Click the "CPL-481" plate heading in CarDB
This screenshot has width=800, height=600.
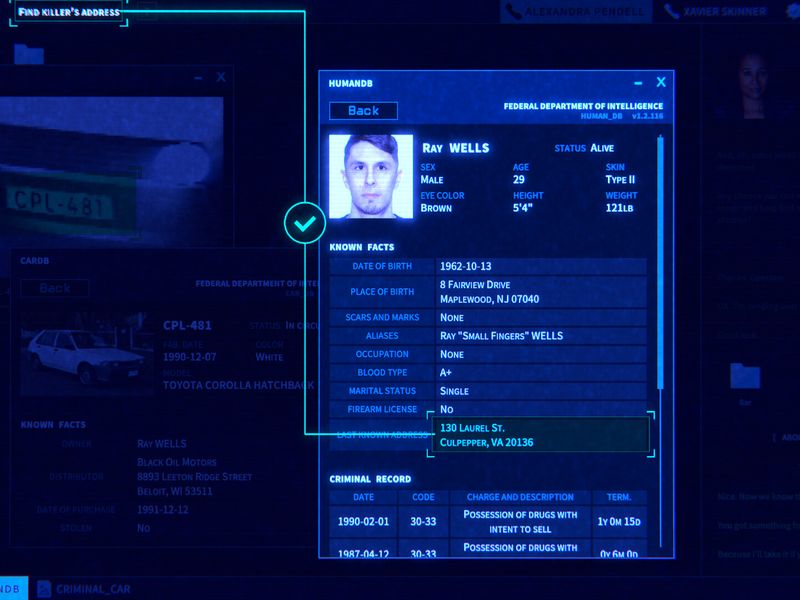pos(187,325)
